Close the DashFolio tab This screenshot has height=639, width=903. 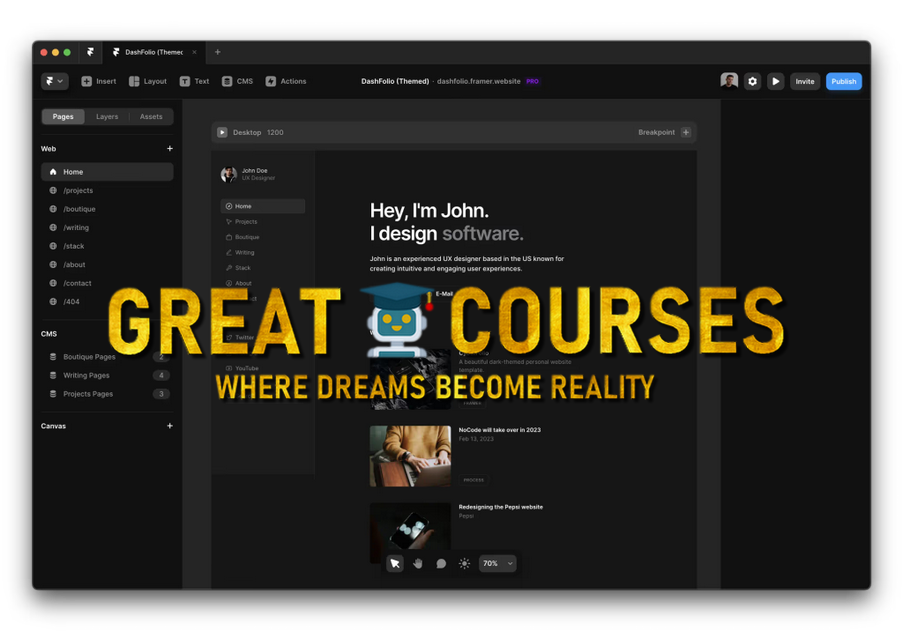[x=195, y=52]
